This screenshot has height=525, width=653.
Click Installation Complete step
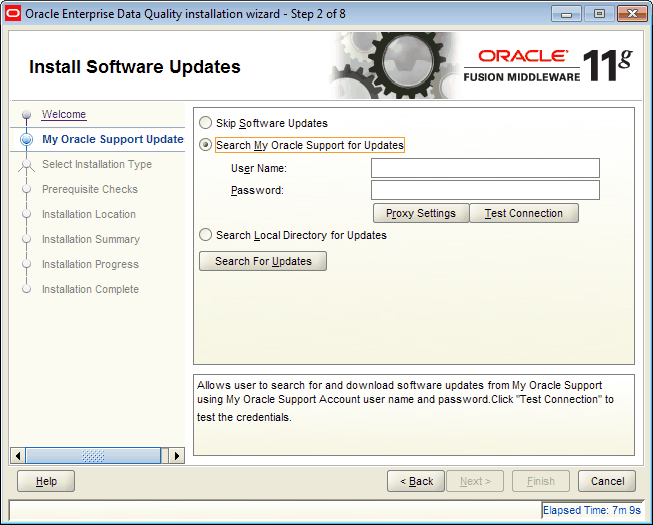[90, 289]
